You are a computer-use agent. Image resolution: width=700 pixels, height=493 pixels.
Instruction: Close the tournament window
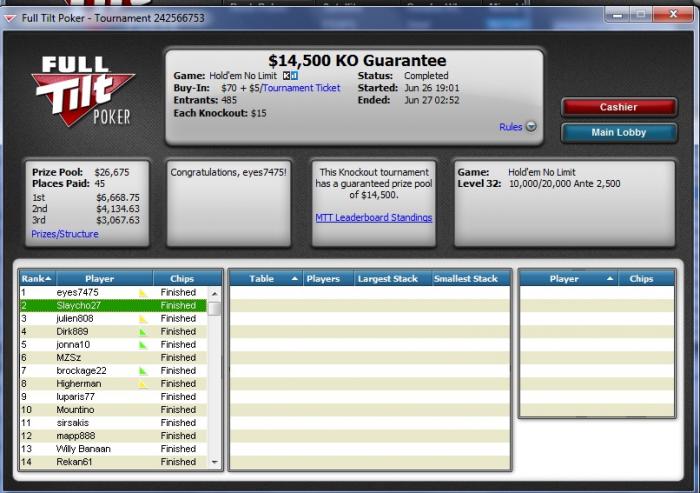[673, 15]
